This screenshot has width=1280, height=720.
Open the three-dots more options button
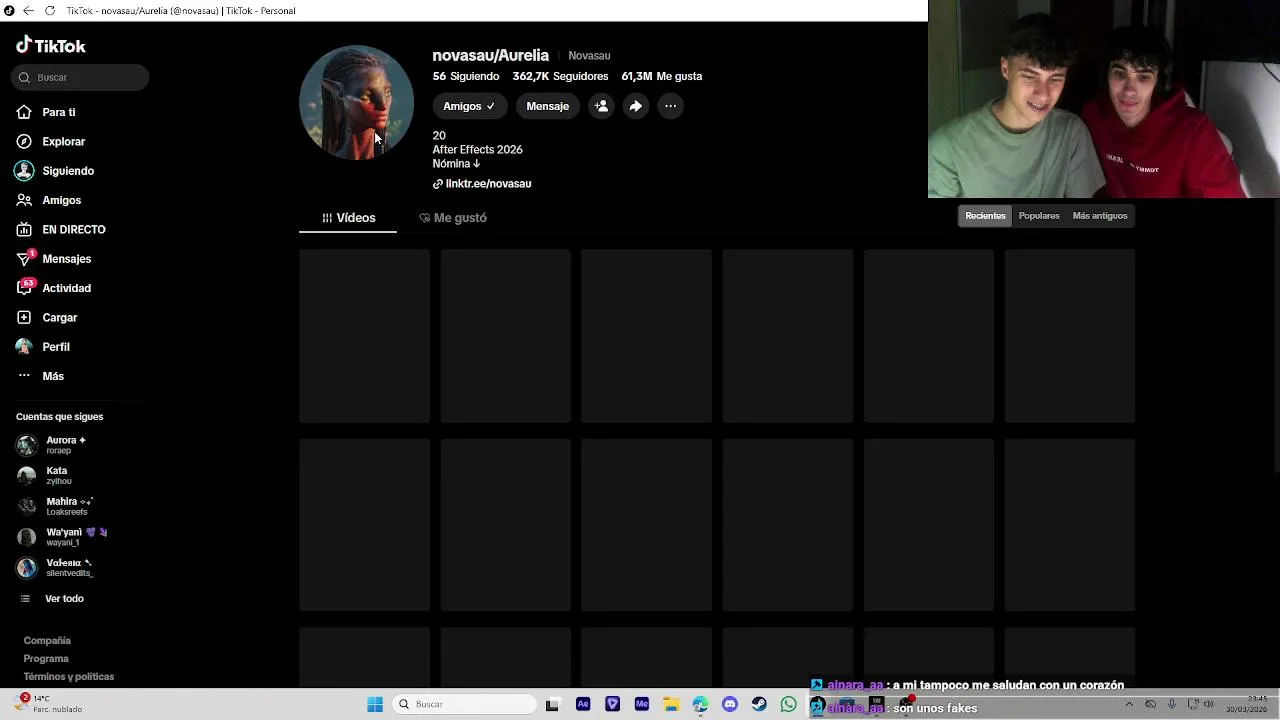pos(671,106)
